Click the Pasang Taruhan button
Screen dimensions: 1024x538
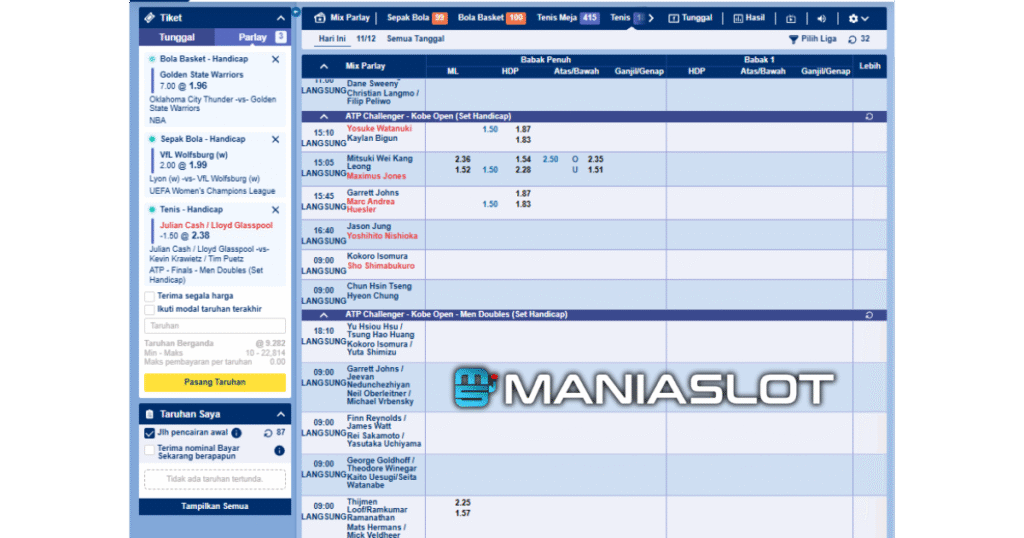point(214,382)
